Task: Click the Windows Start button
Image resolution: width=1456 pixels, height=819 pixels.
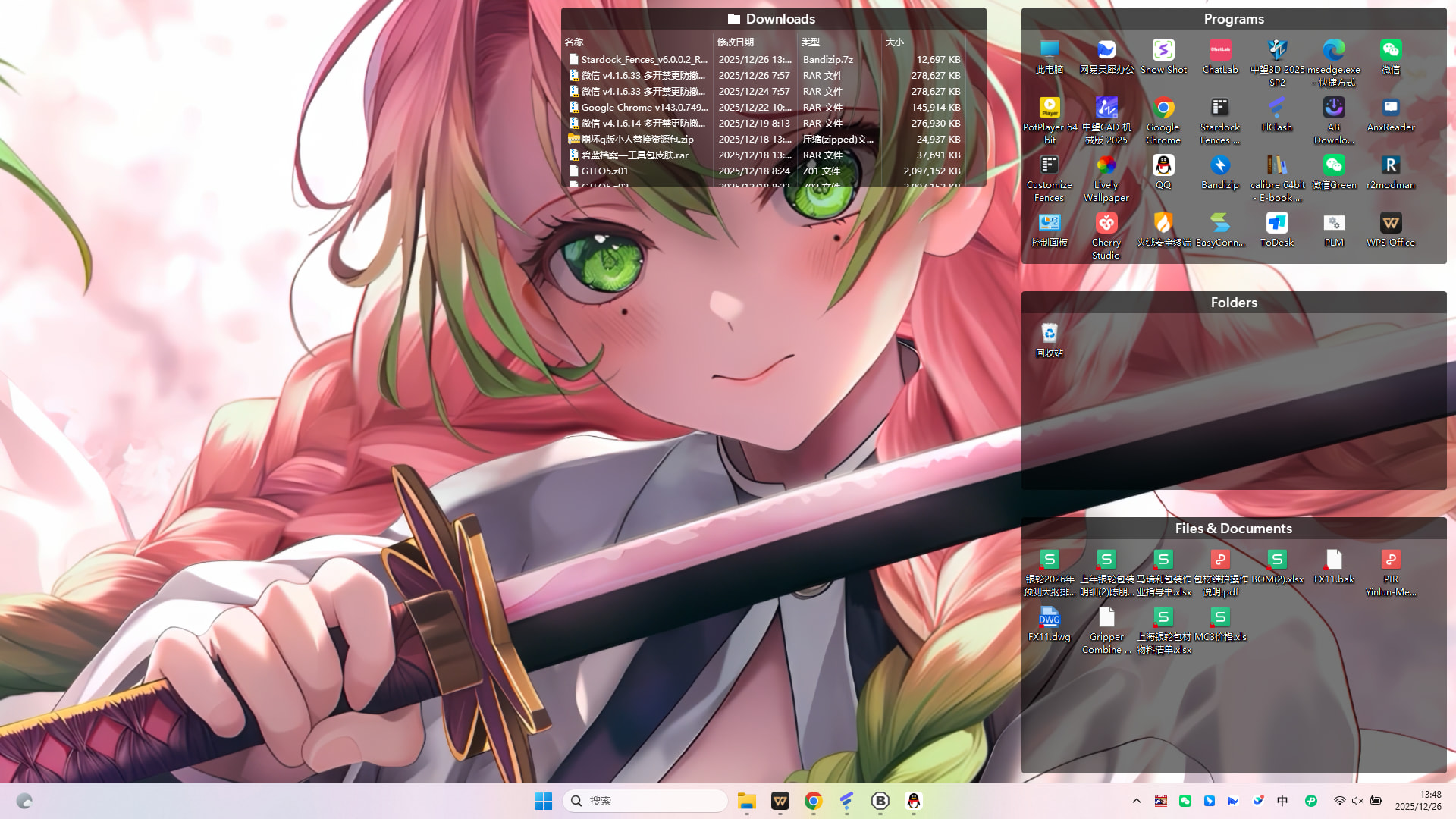Action: [x=543, y=801]
